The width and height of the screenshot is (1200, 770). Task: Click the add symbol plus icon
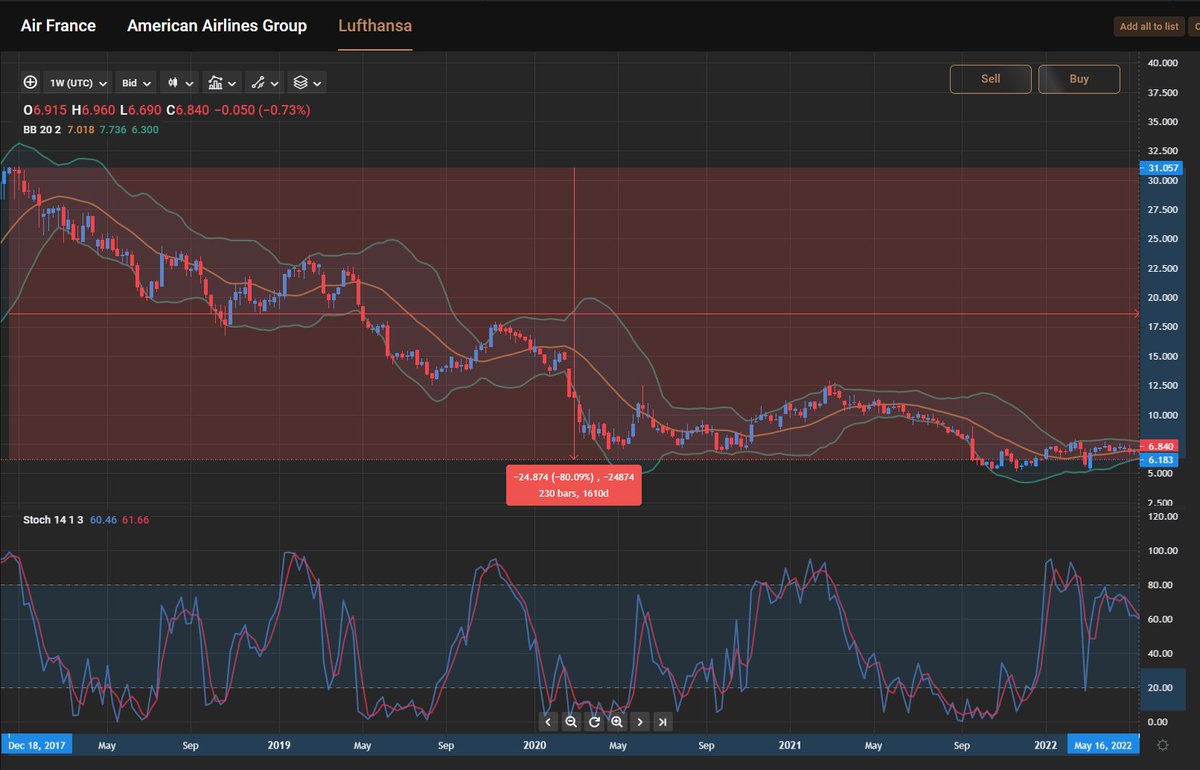[x=31, y=83]
